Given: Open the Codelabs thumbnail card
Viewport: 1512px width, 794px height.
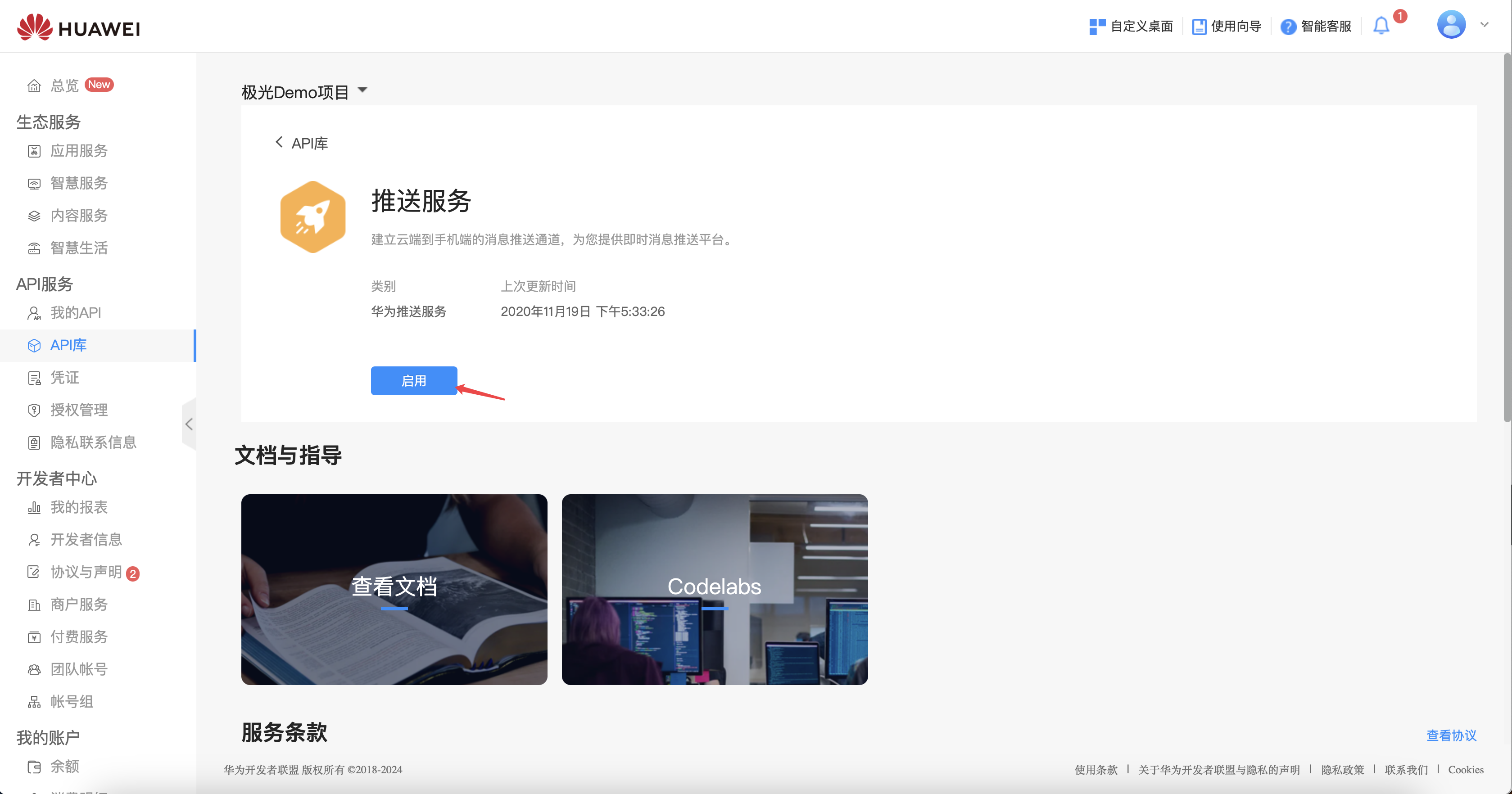Looking at the screenshot, I should [x=714, y=589].
